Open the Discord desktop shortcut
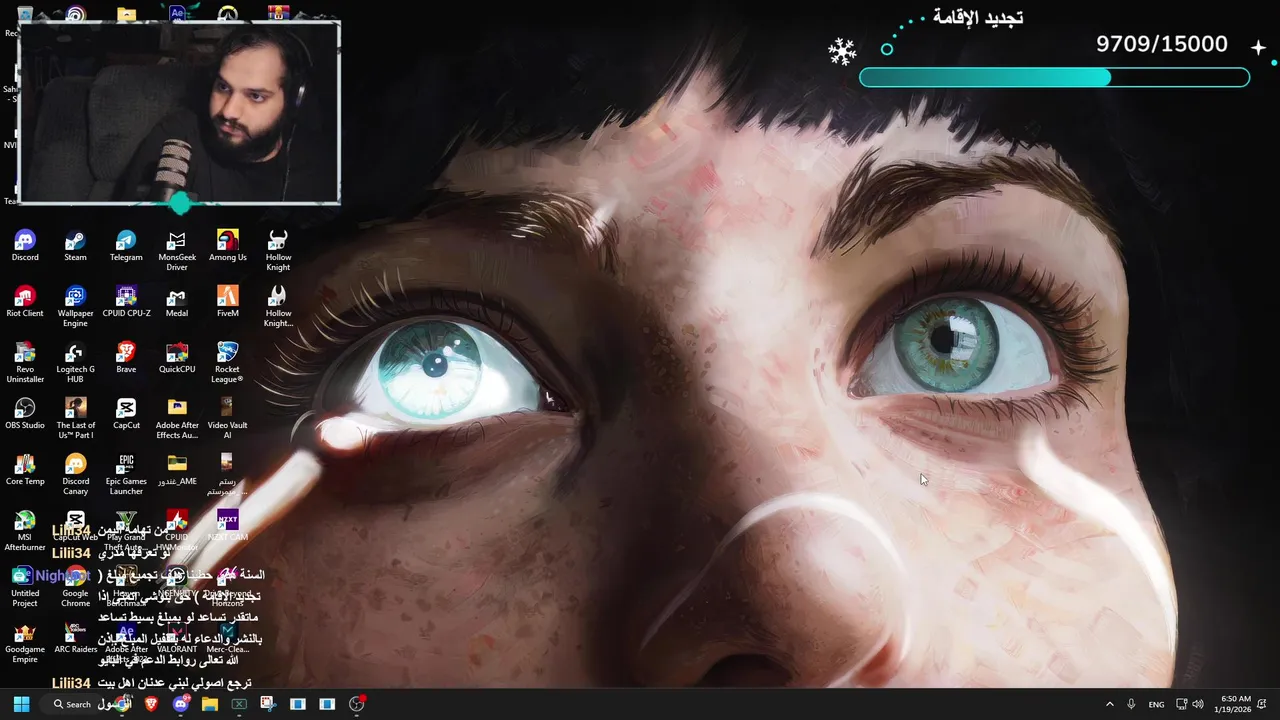The width and height of the screenshot is (1280, 720). pos(25,246)
